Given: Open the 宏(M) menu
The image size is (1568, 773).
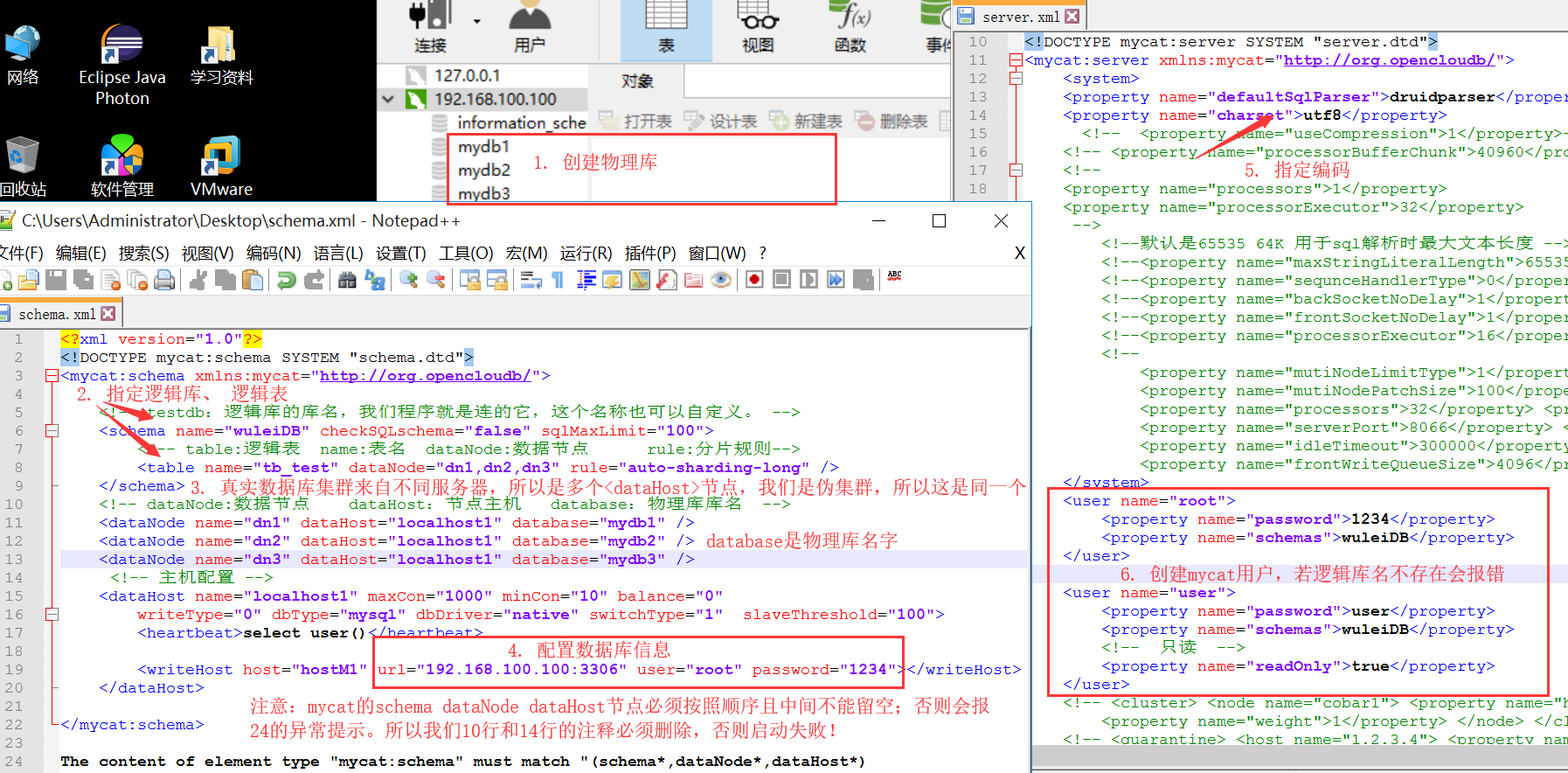Looking at the screenshot, I should pyautogui.click(x=527, y=254).
